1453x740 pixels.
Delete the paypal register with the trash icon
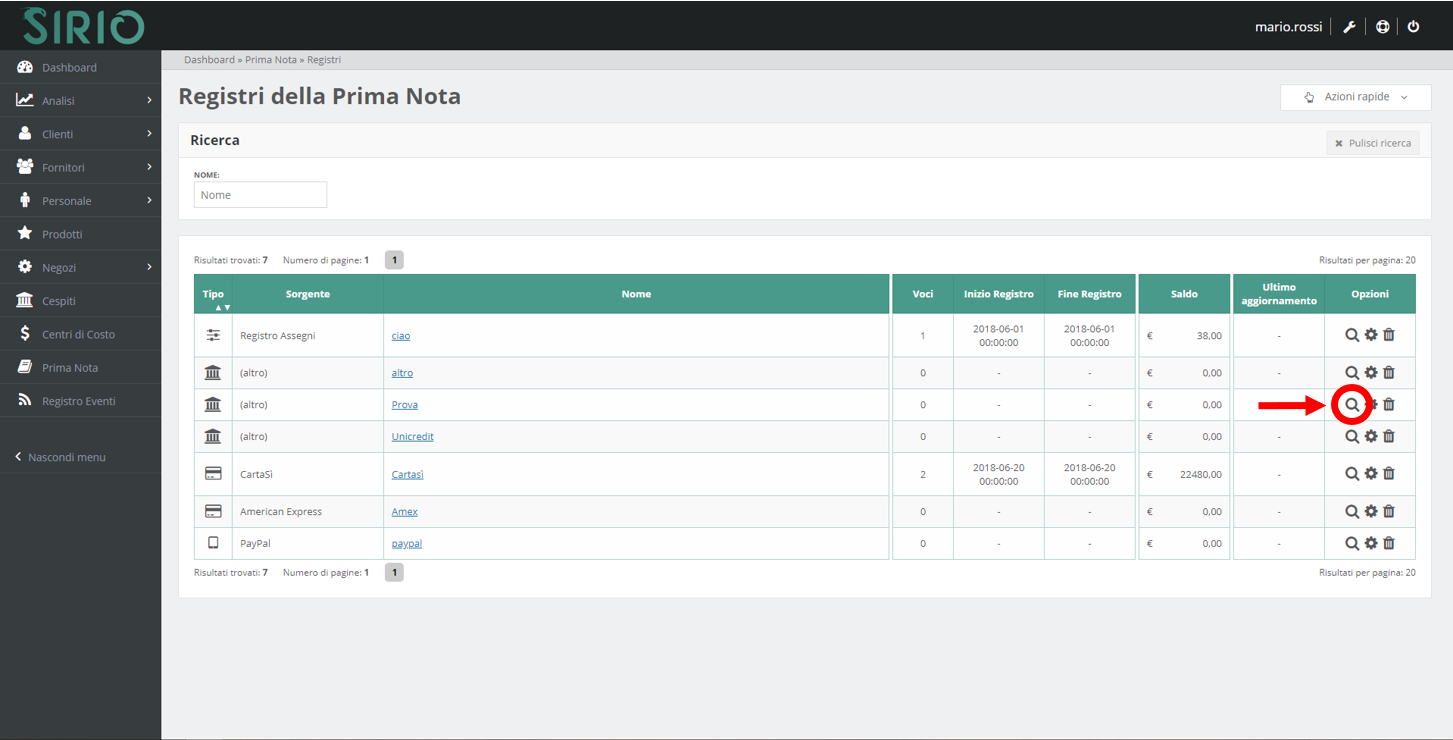tap(1389, 543)
